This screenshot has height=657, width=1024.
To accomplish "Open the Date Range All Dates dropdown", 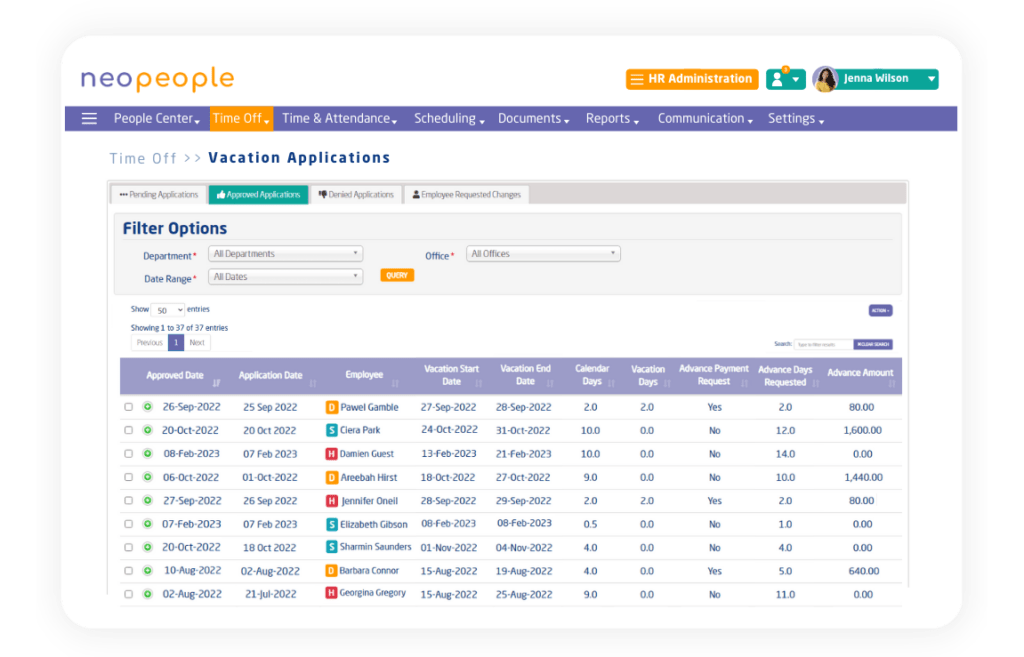I will coord(285,276).
